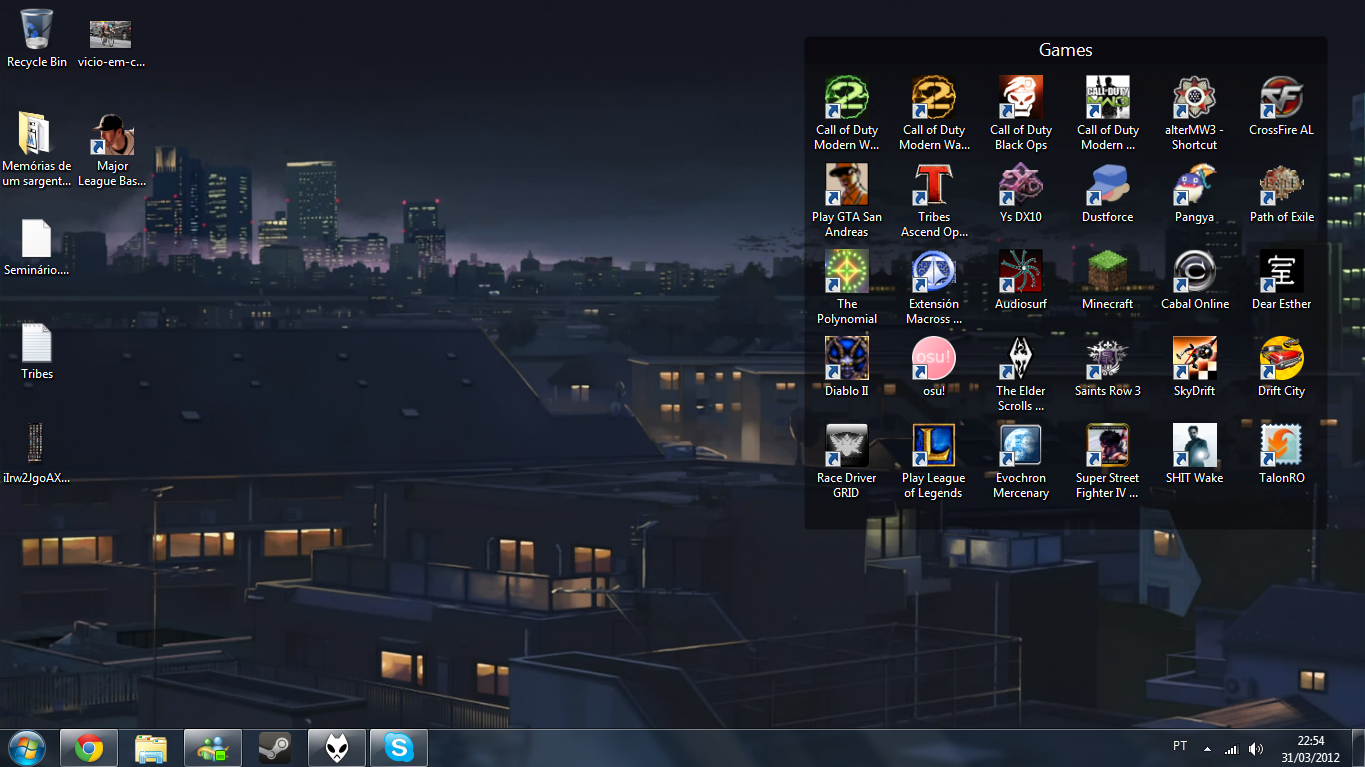Open Skype from the taskbar

398,748
